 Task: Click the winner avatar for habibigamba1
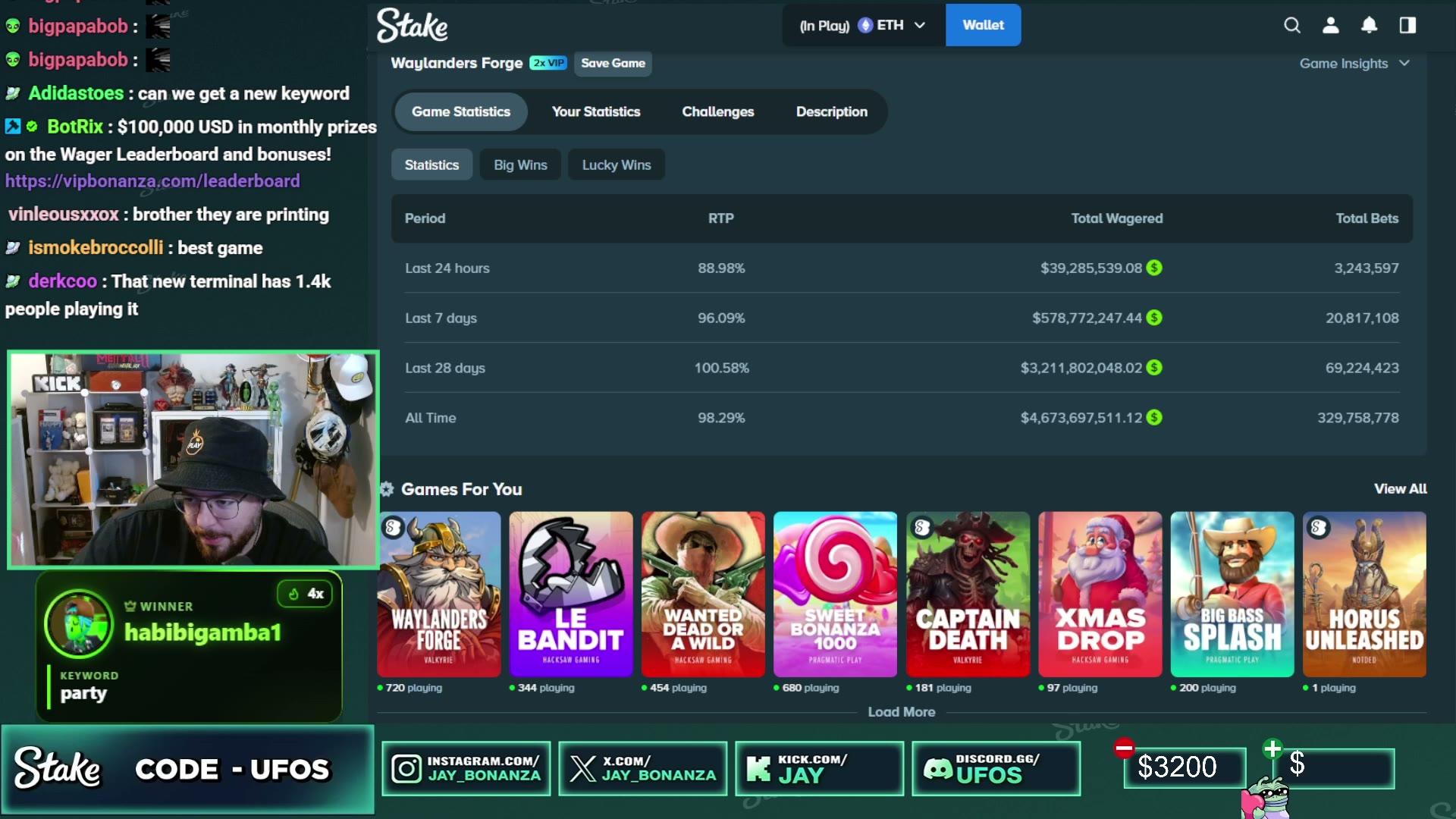[79, 623]
